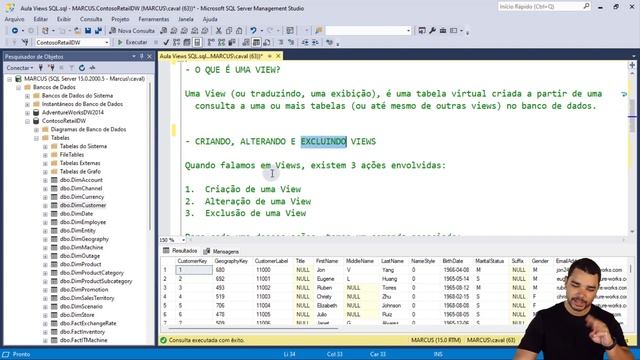
Task: Open the Consulta menu
Action: [91, 19]
